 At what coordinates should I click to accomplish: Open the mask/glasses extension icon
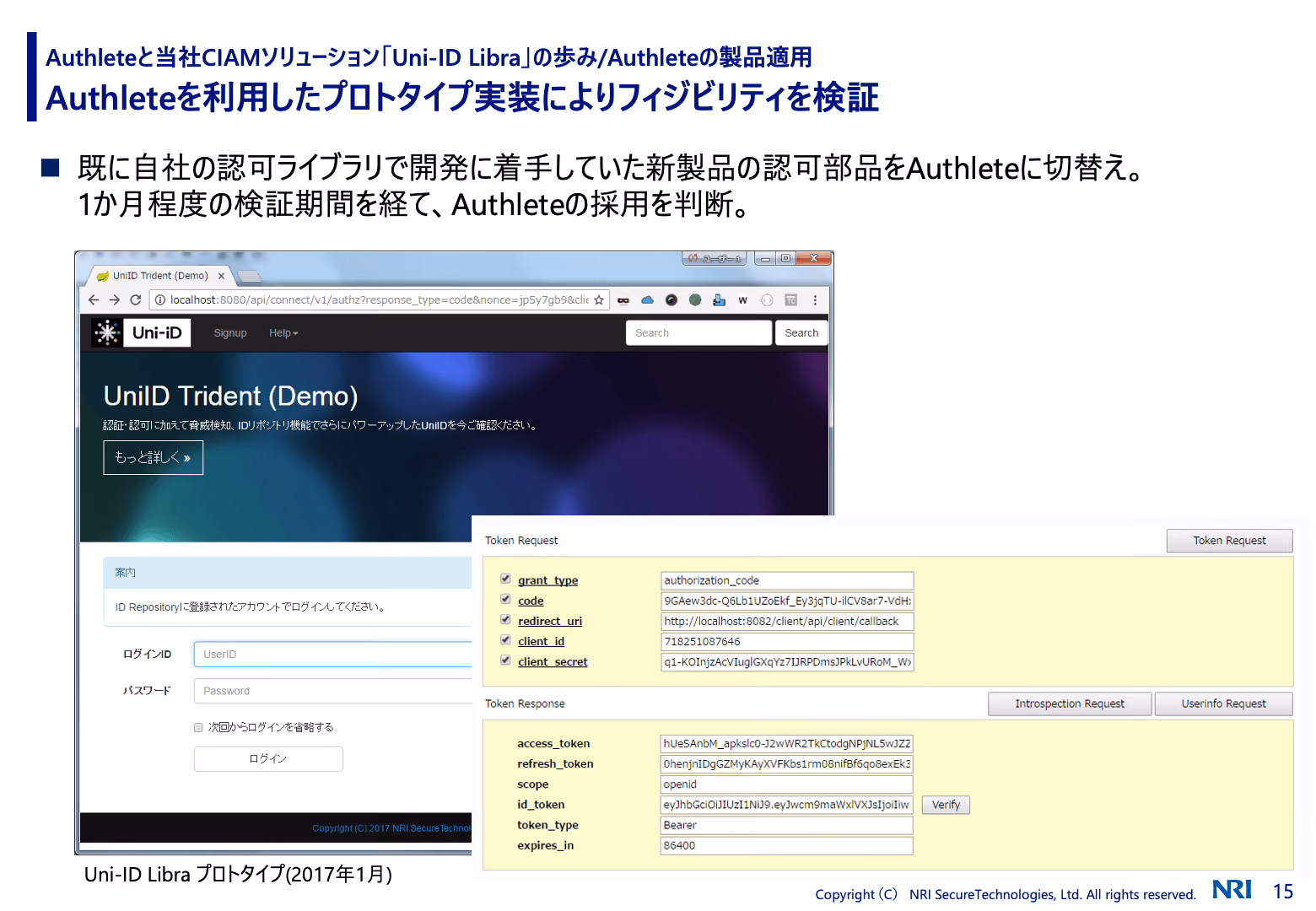[623, 300]
